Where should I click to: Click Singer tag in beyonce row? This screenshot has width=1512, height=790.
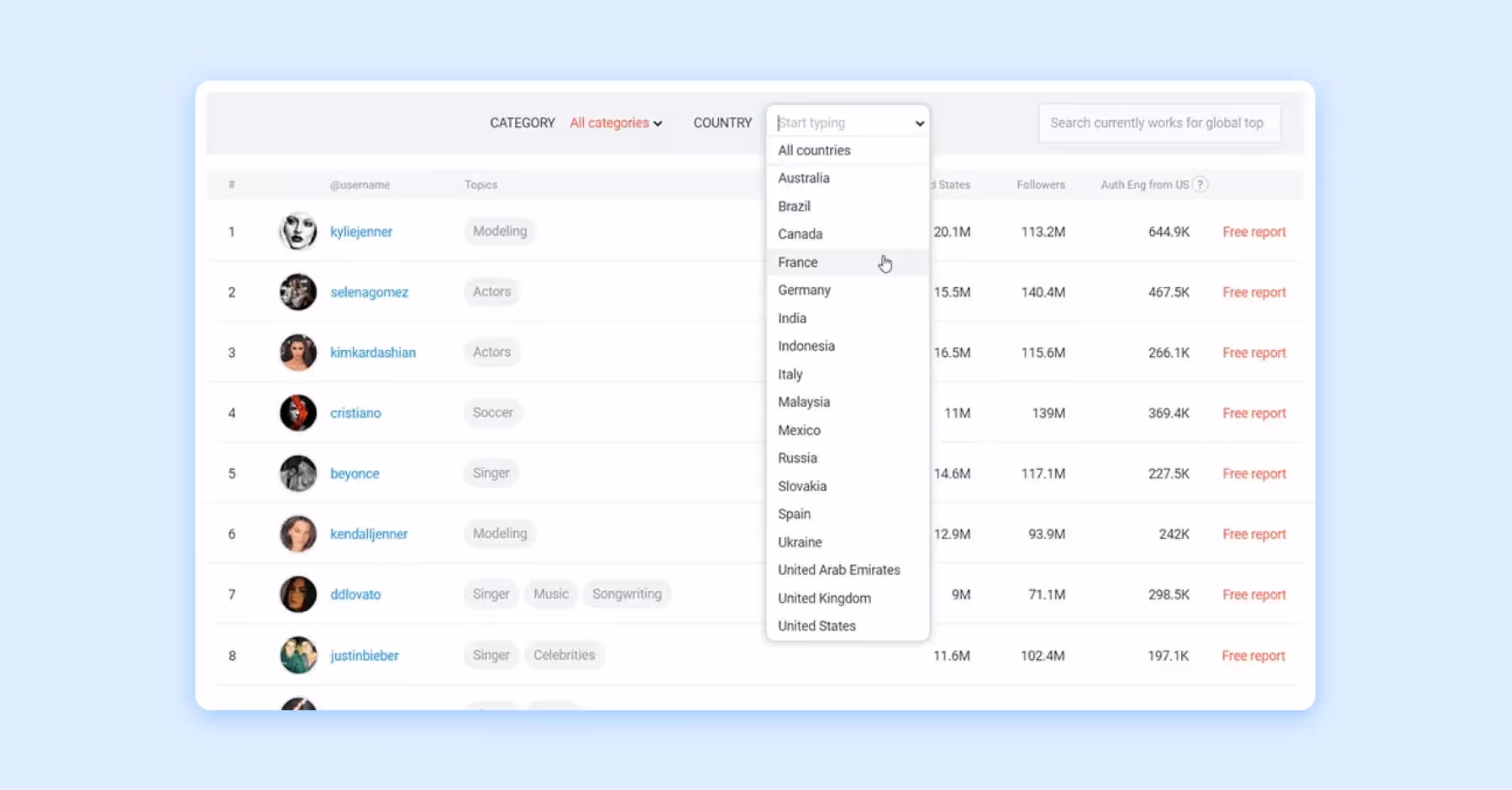coord(491,473)
